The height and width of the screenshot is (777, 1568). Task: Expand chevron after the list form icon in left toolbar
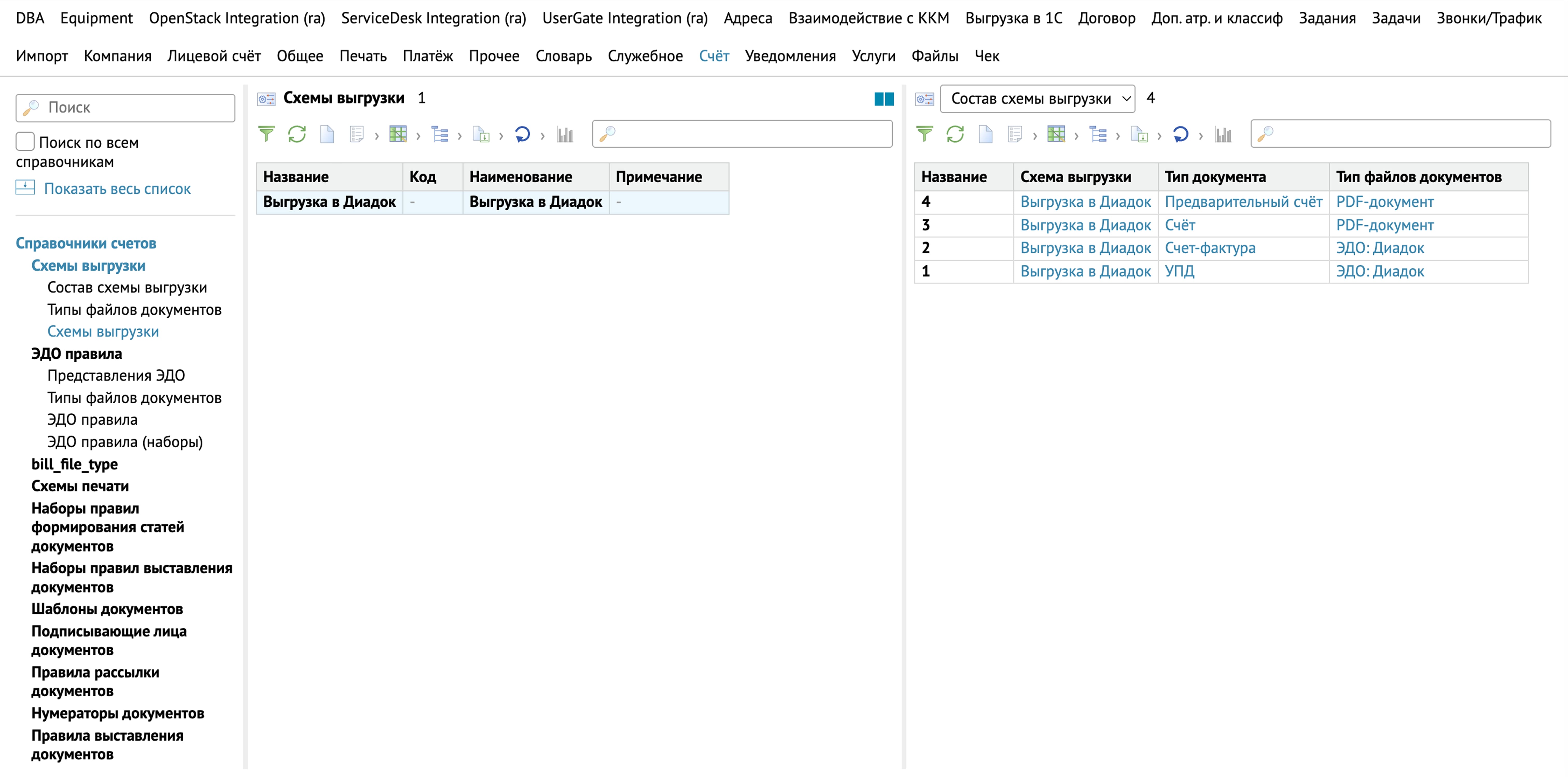(377, 136)
